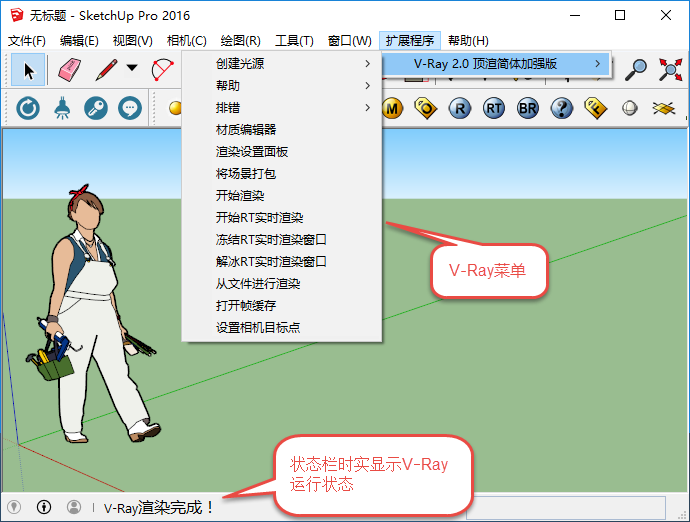Open the 相机(C) menu
The height and width of the screenshot is (522, 690).
point(187,41)
